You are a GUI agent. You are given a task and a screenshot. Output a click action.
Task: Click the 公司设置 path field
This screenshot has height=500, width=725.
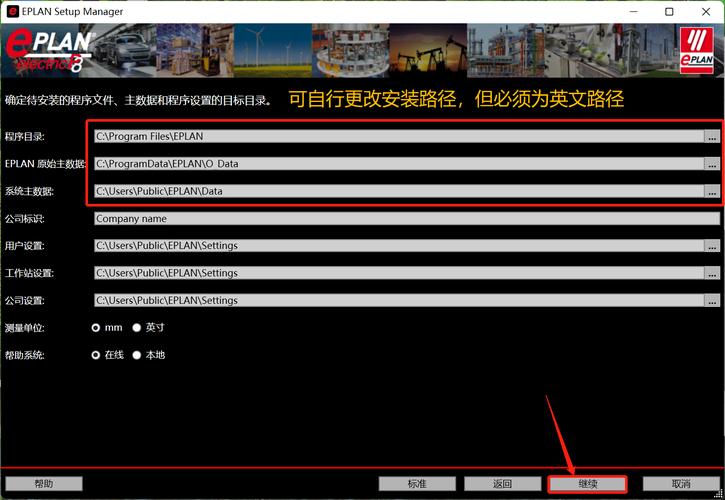(399, 300)
